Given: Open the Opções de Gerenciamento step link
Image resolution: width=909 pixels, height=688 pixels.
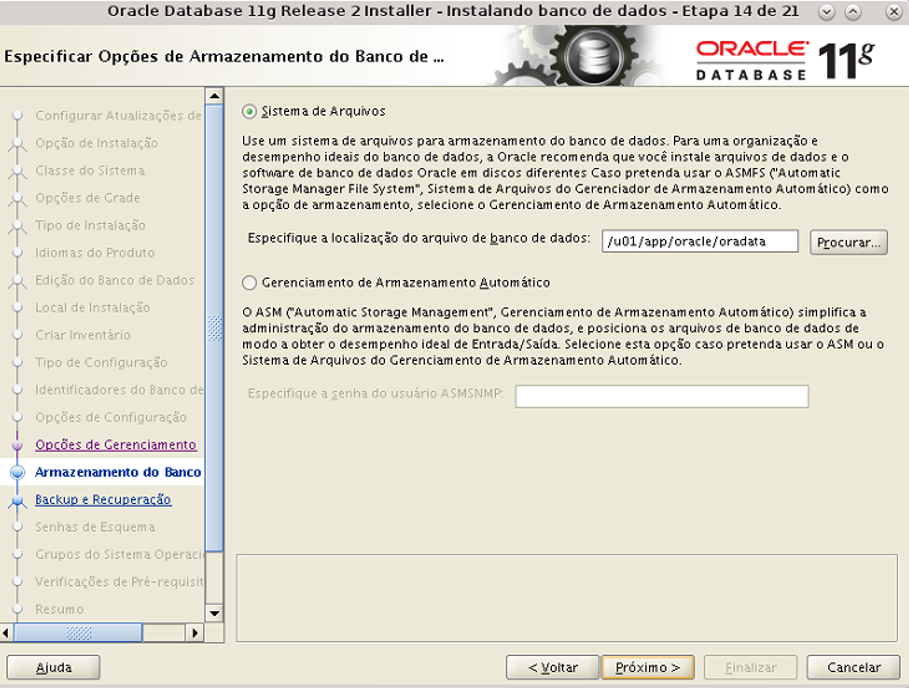Looking at the screenshot, I should [116, 445].
